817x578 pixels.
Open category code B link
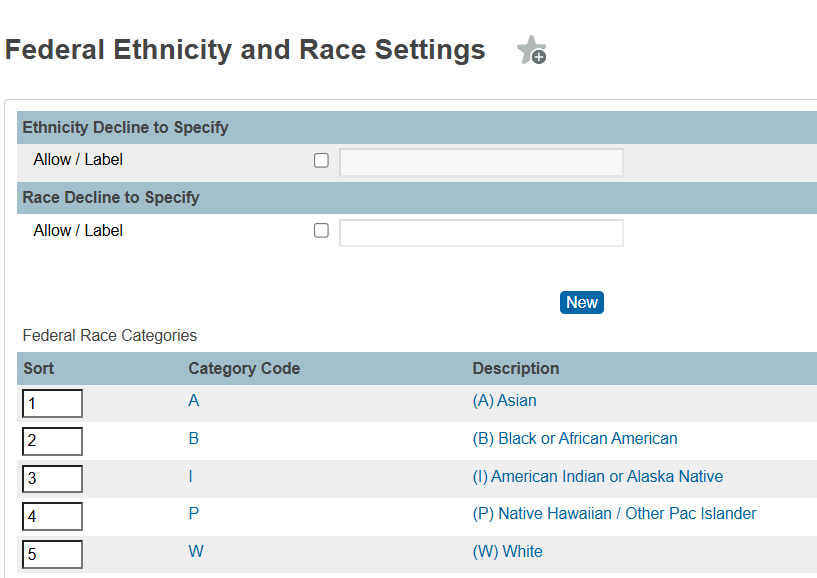click(194, 439)
